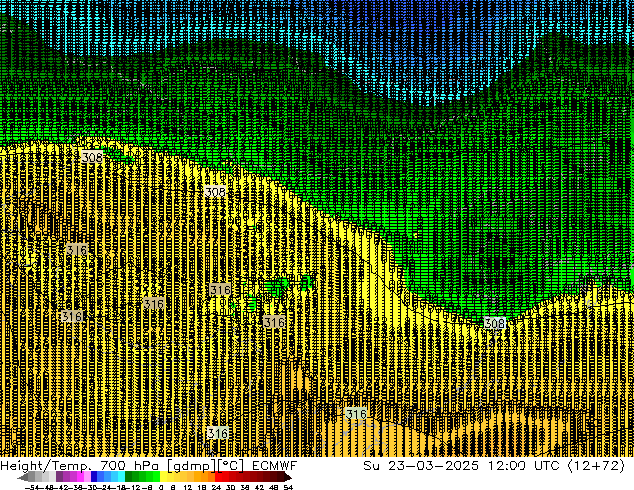Click the '54' legend value
634x490 pixels.
click(x=288, y=487)
